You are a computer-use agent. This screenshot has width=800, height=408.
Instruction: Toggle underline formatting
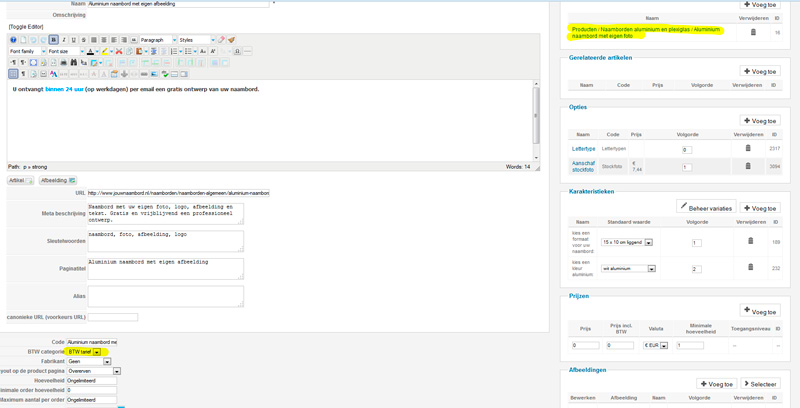point(73,40)
